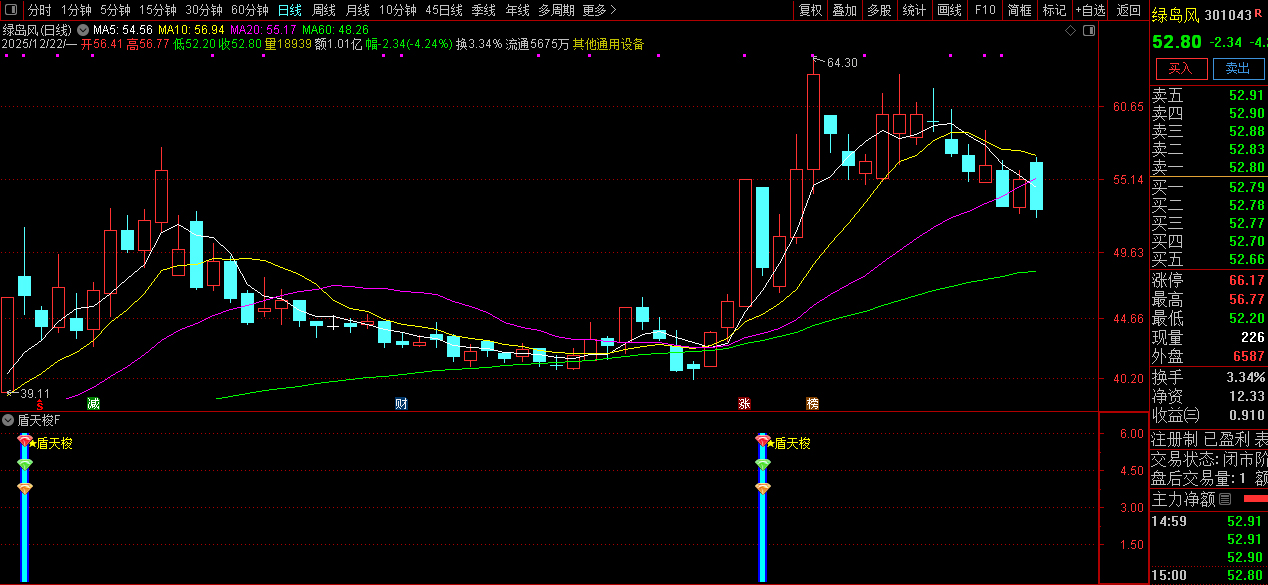This screenshot has height=585, width=1268.
Task: Click the 财 financial report marker
Action: (x=401, y=404)
